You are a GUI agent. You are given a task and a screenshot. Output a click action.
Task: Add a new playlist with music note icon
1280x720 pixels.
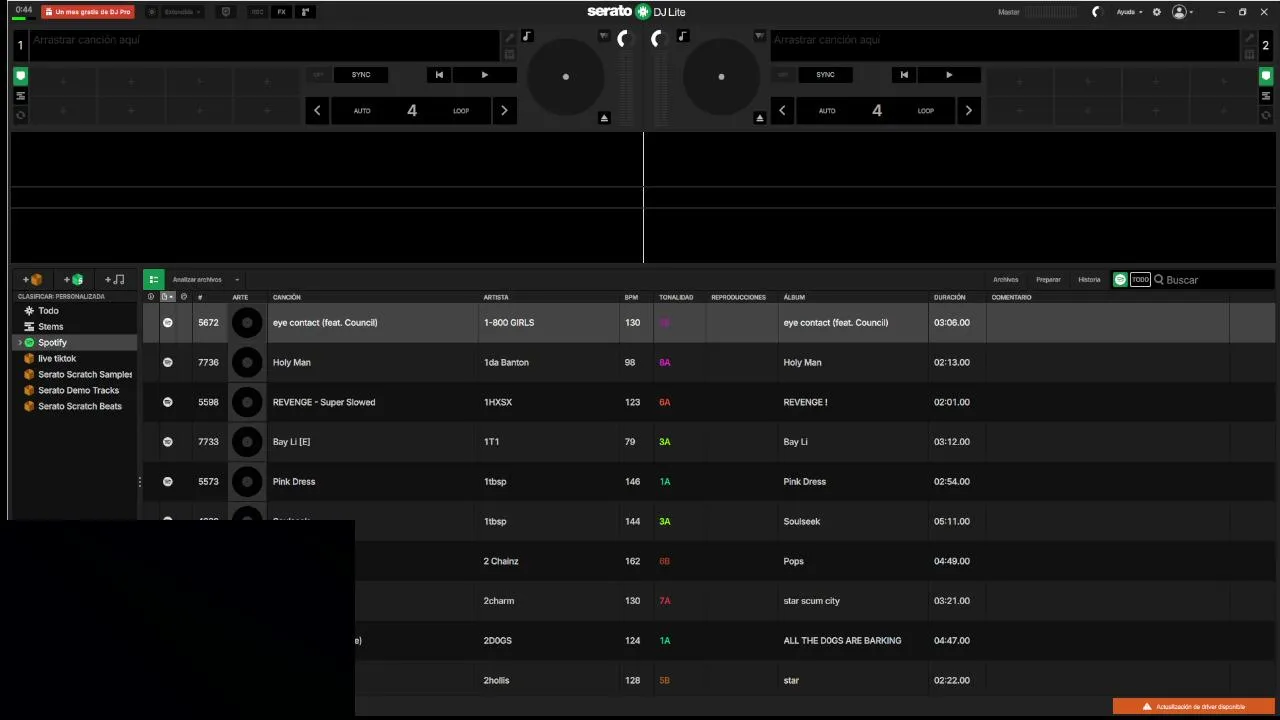[x=114, y=280]
